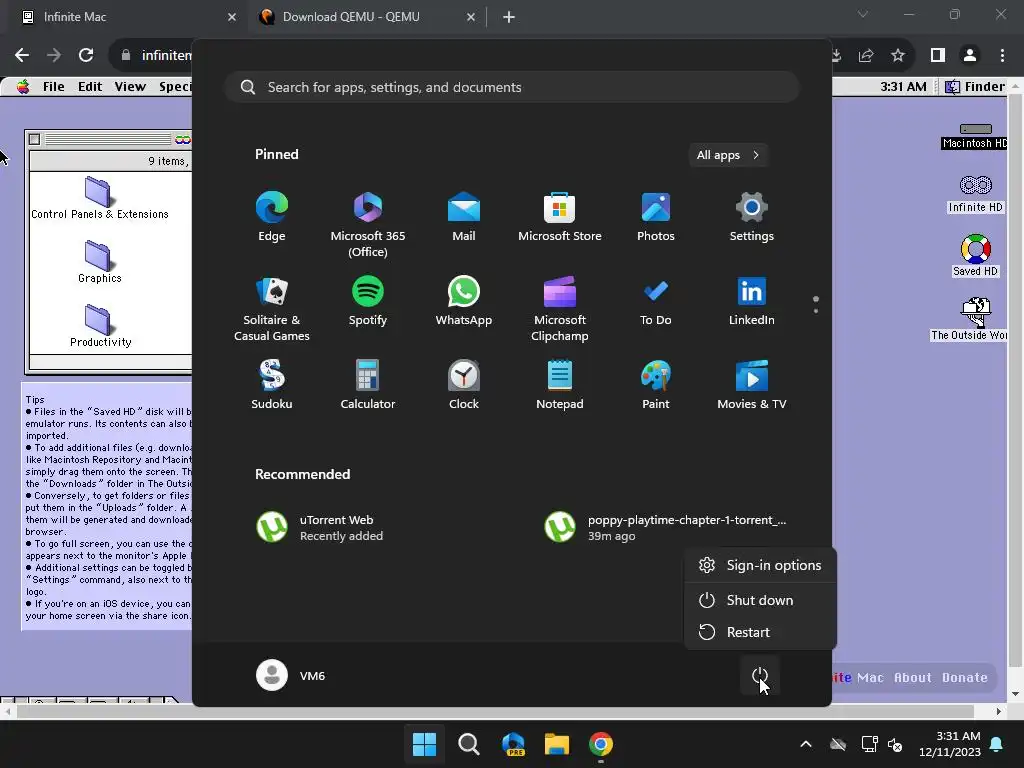Screen dimensions: 1024x768
Task: Click the About link
Action: 913,678
